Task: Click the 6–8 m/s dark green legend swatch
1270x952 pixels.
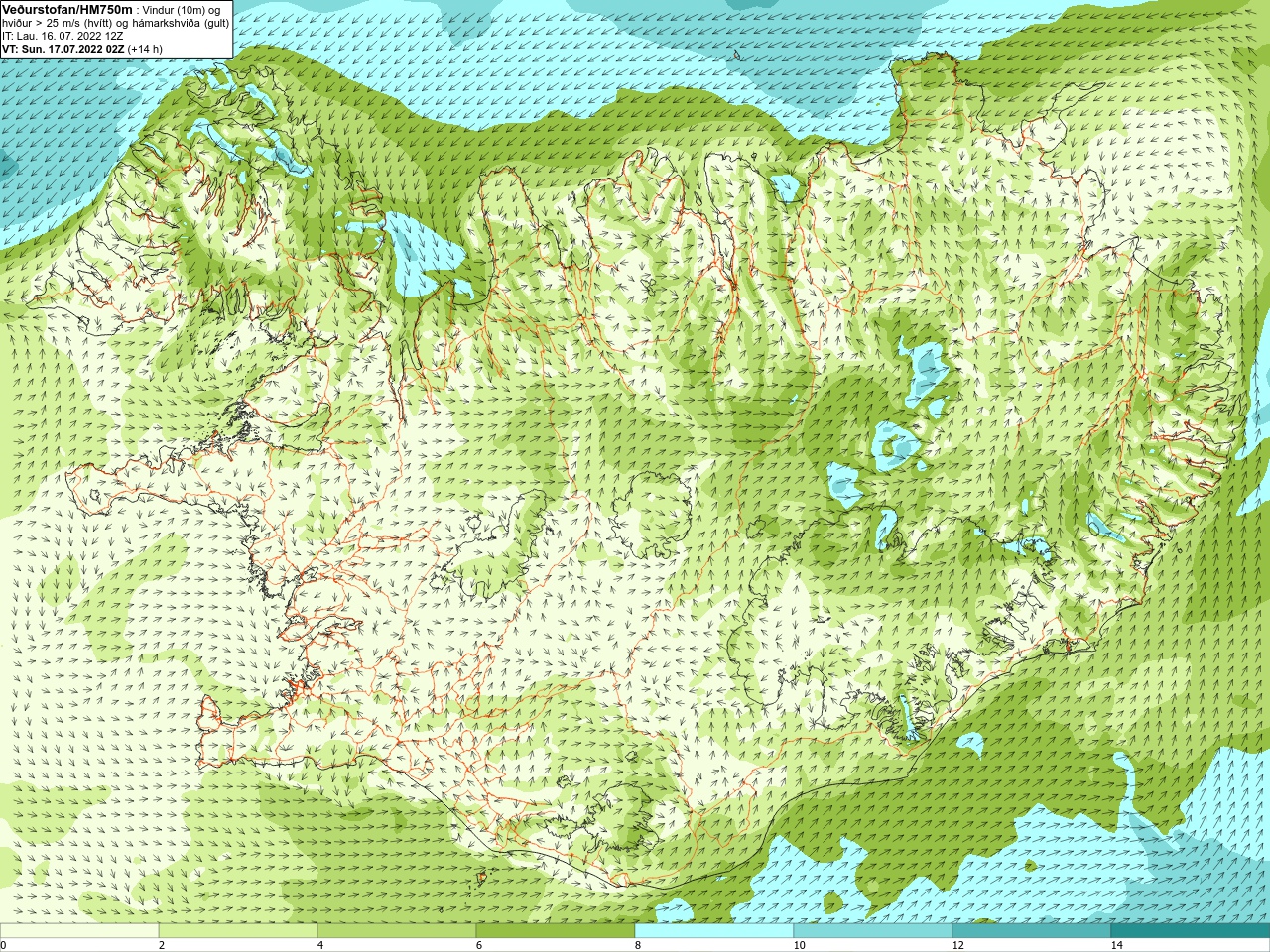Action: coord(556,931)
